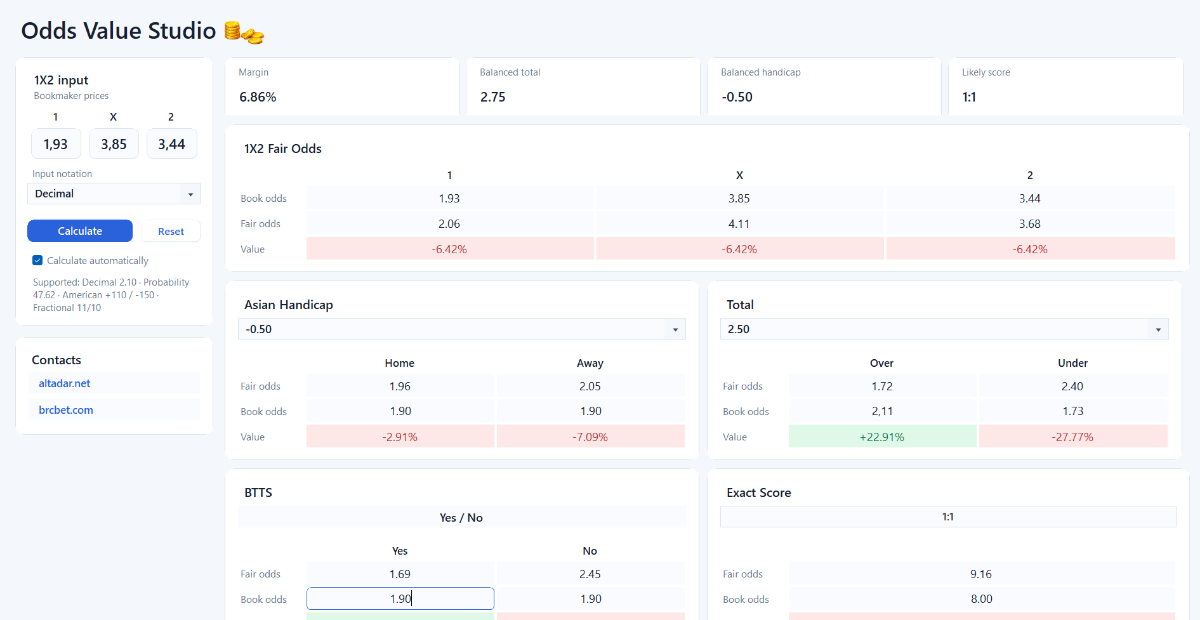Edit Total Under book odds 1.73

coord(1073,411)
